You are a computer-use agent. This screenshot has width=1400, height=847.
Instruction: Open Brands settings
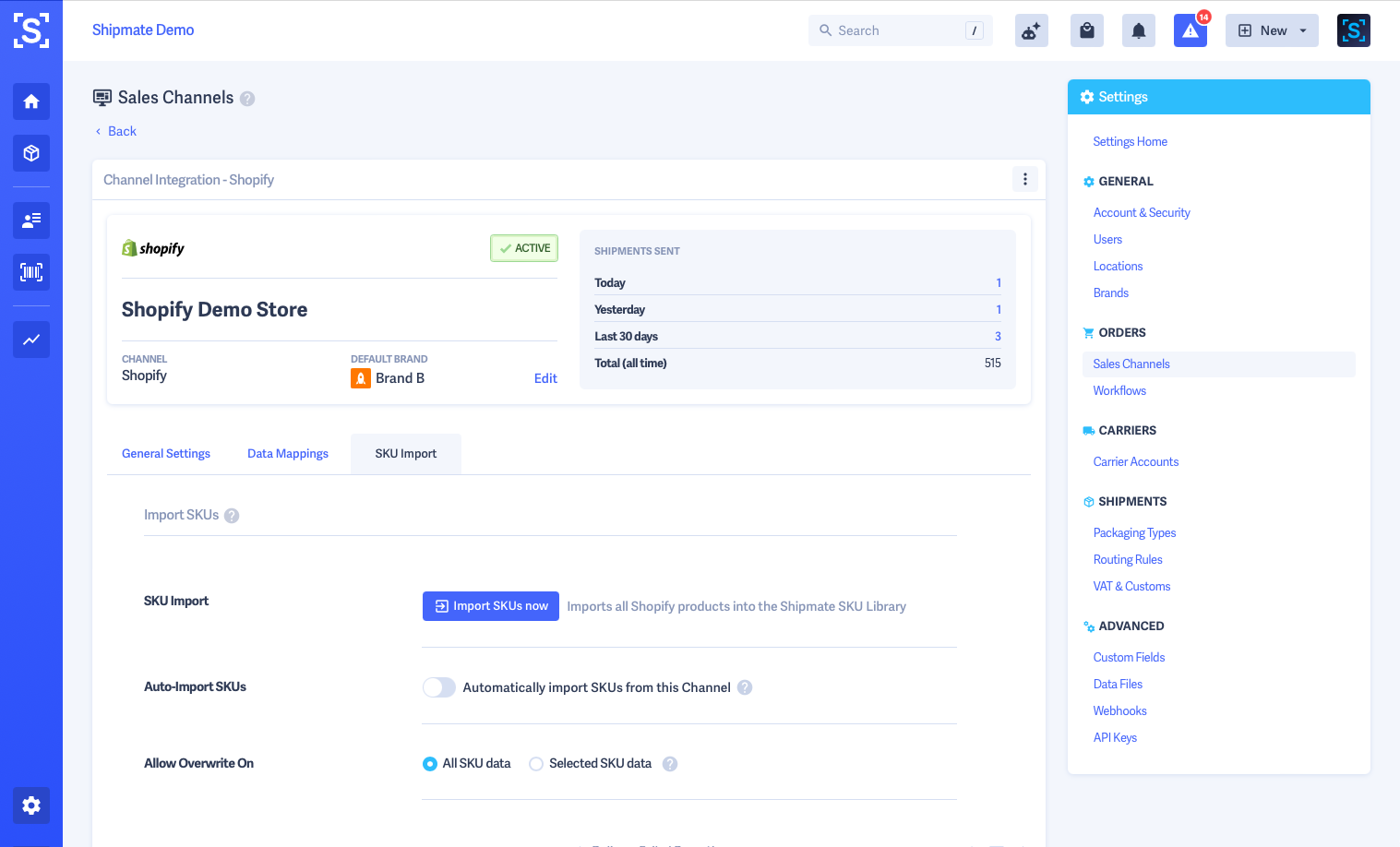[1111, 293]
